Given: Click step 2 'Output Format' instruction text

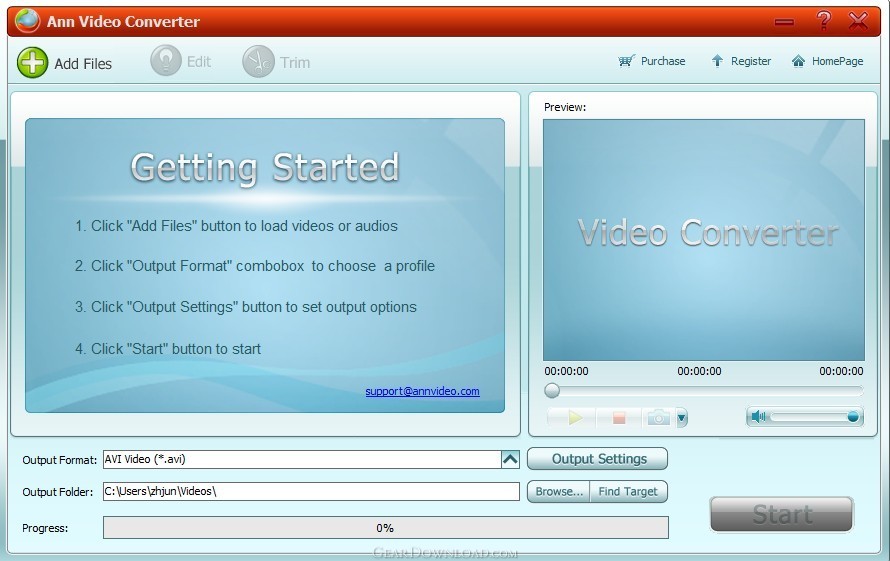Looking at the screenshot, I should (255, 266).
